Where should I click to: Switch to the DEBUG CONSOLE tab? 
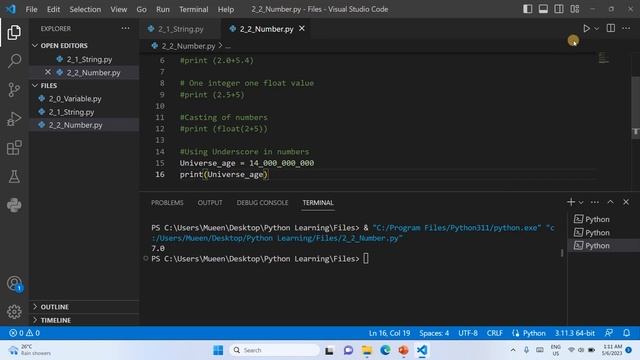tap(262, 203)
